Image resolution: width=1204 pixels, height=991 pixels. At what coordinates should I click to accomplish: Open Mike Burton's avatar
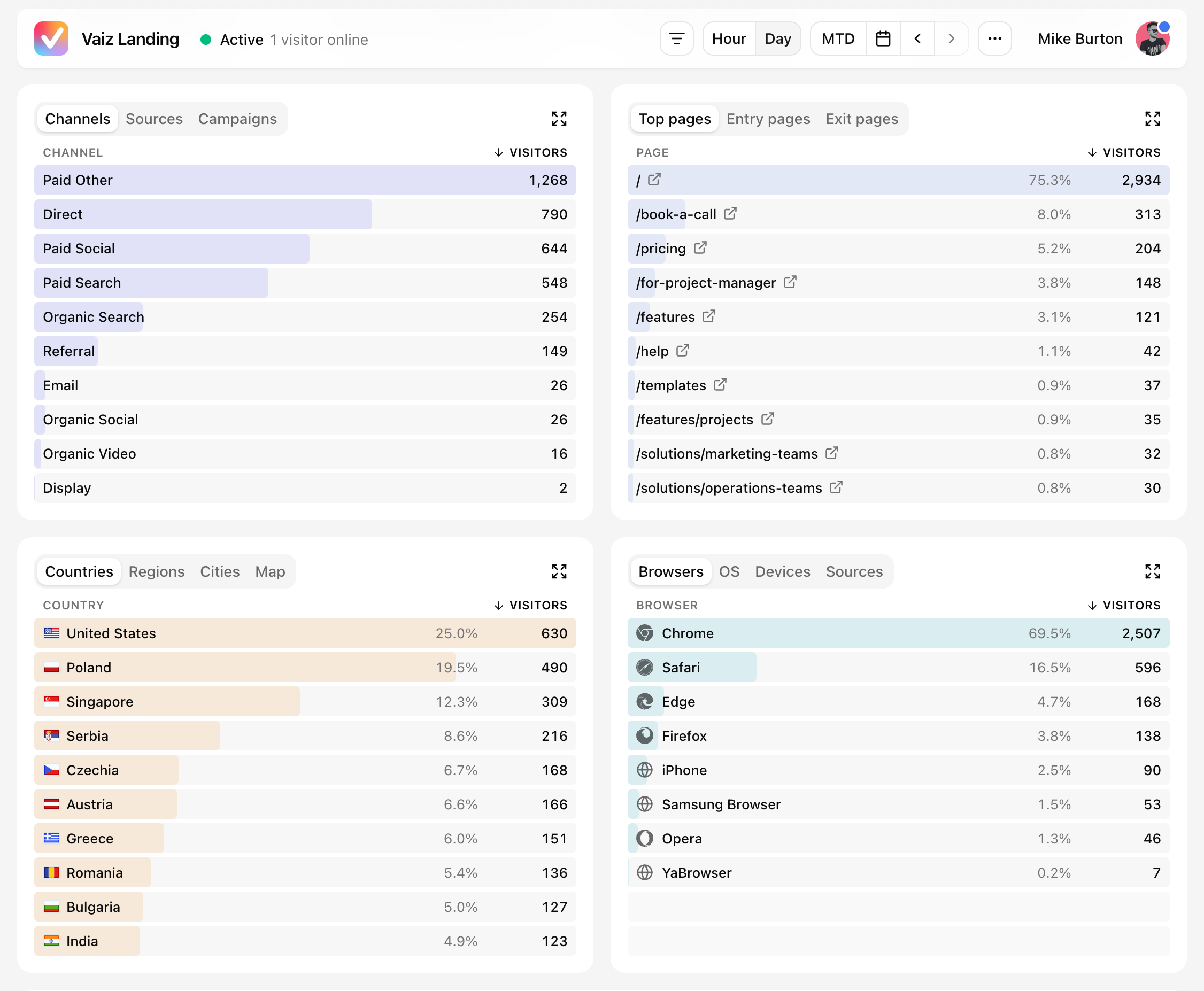tap(1153, 39)
